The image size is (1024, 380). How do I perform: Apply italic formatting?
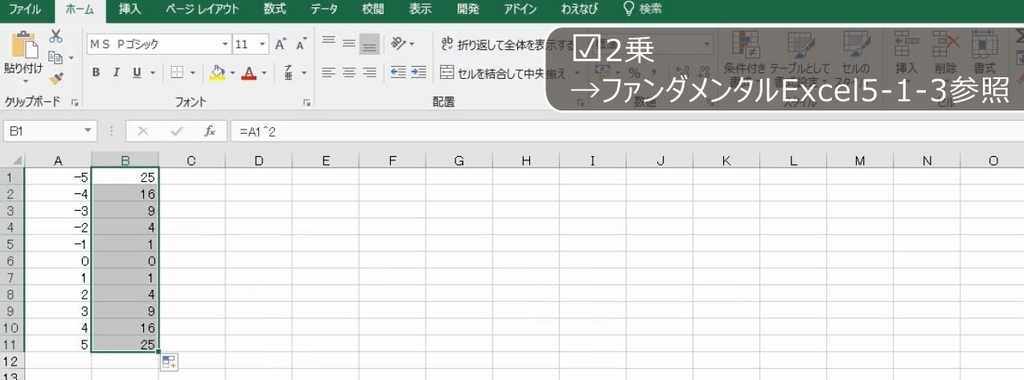(116, 72)
